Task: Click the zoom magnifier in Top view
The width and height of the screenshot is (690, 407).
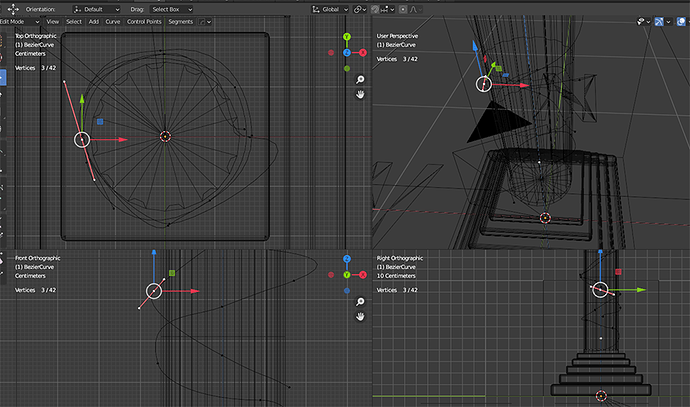Action: pyautogui.click(x=360, y=80)
